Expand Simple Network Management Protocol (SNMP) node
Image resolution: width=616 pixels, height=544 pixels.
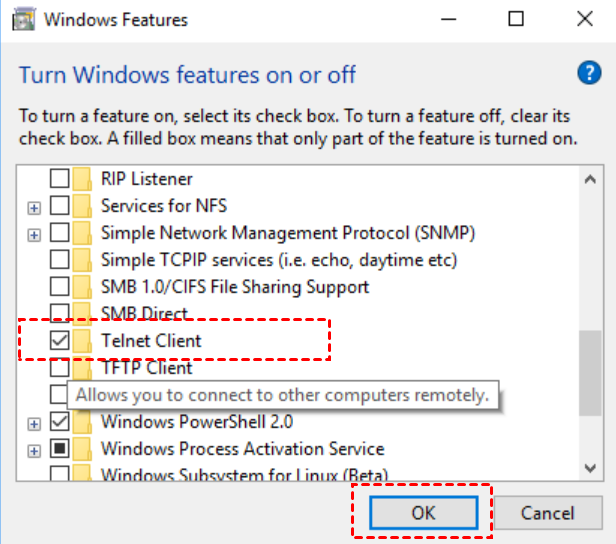(x=35, y=234)
